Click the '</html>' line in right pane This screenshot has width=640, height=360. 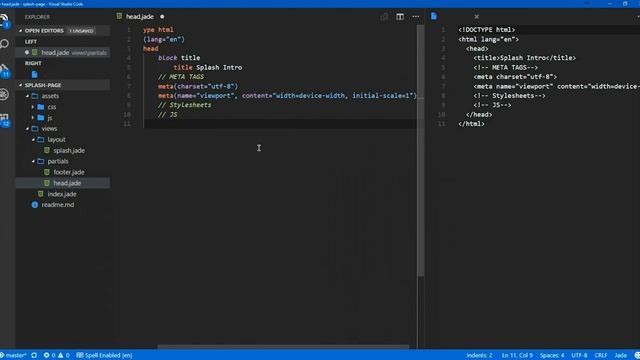[471, 124]
